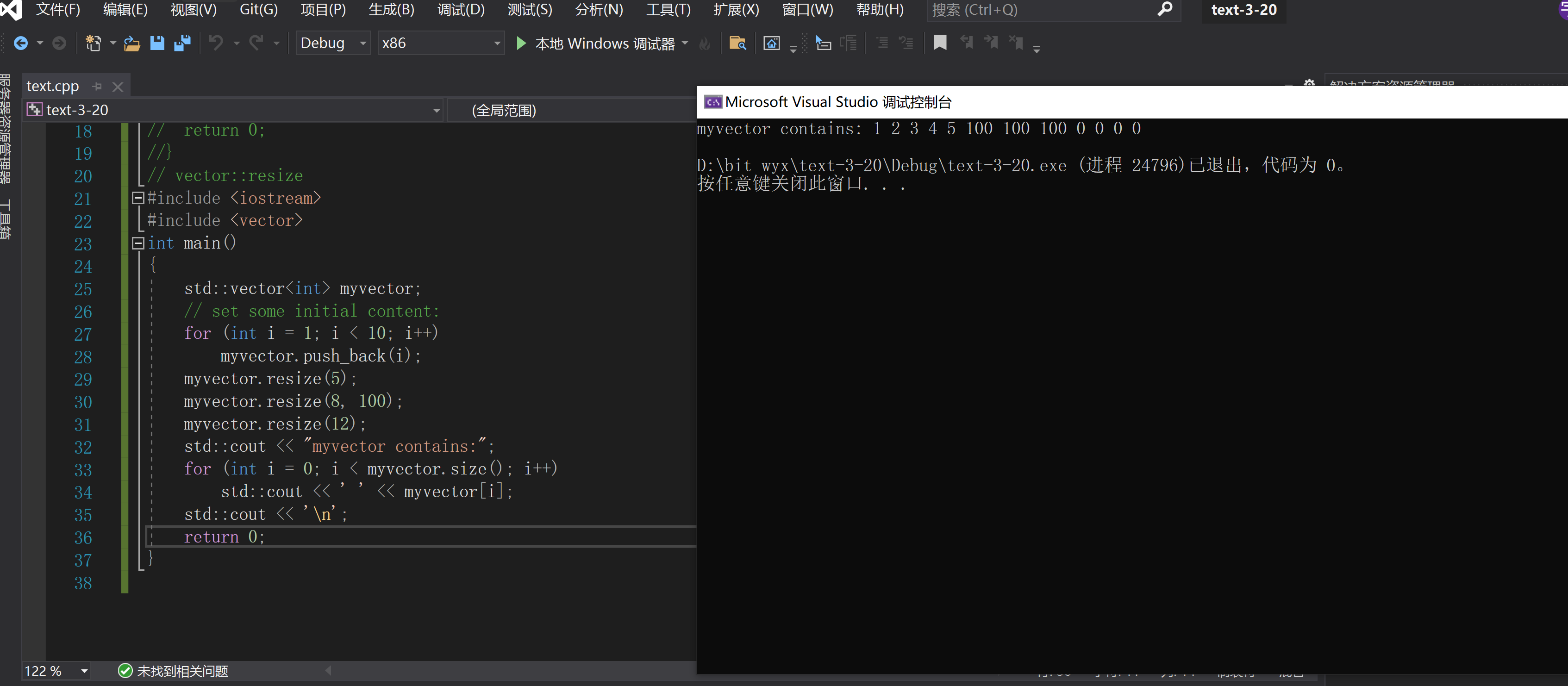Start 本地 Windows 调试器 button

click(x=597, y=43)
